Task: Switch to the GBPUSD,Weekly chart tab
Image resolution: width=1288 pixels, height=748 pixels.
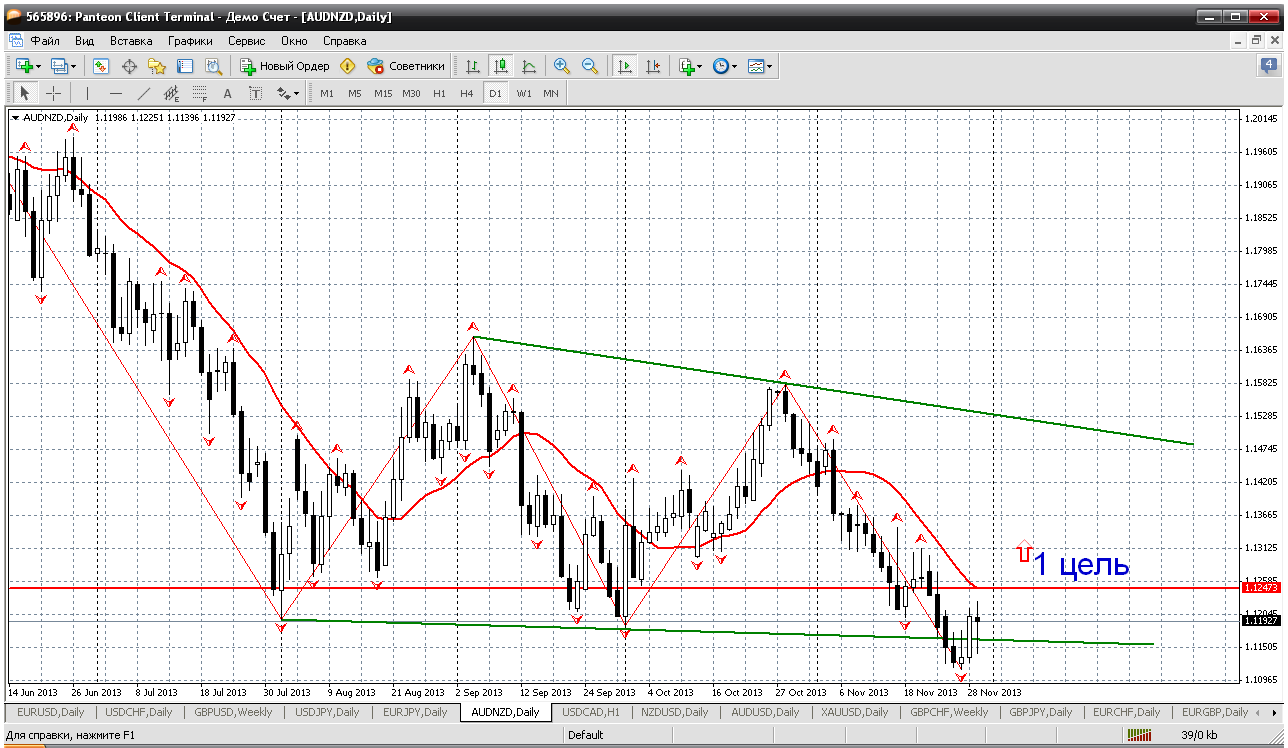Action: (x=233, y=712)
